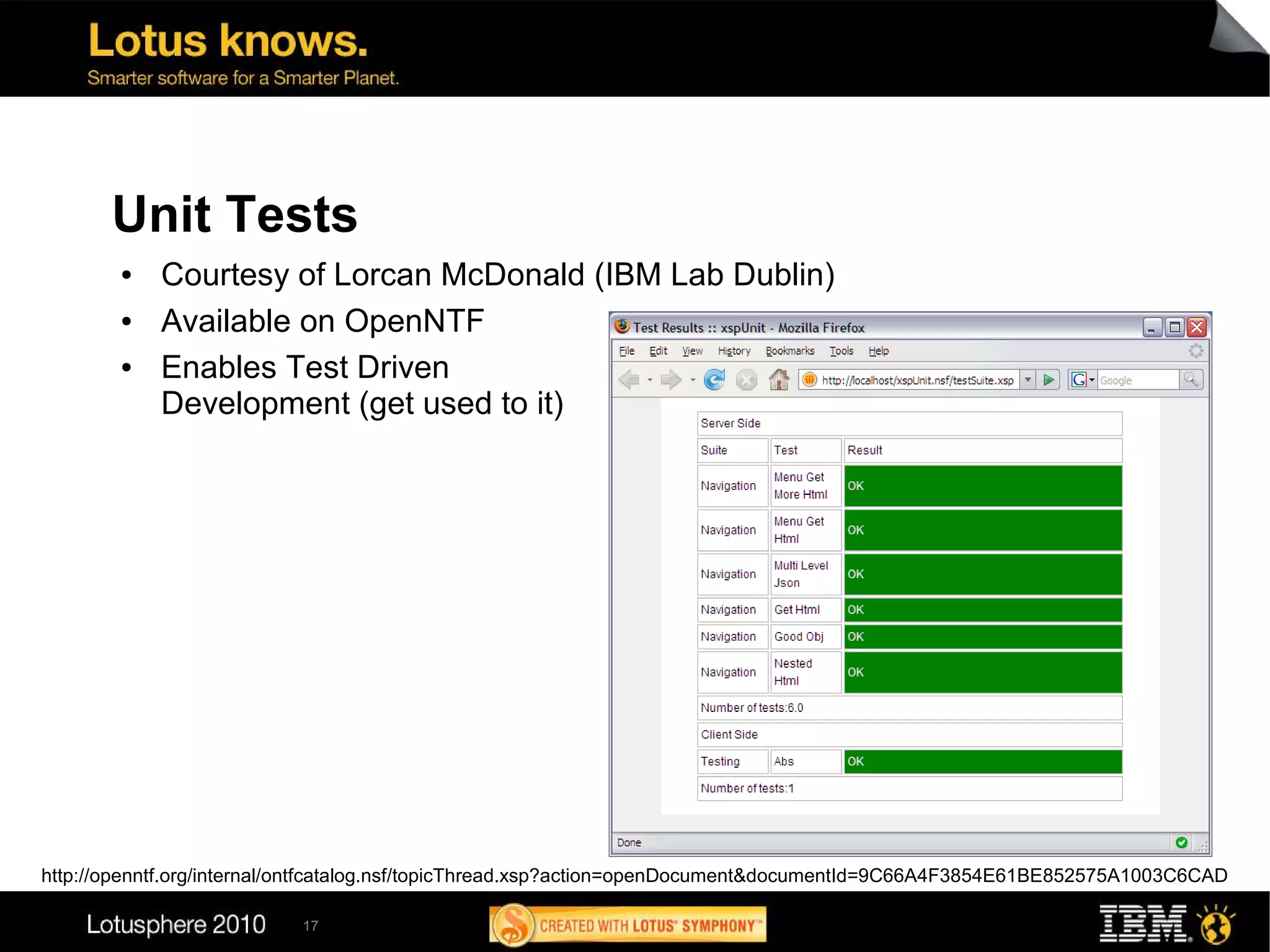1270x952 pixels.
Task: Click the OK result for Abs
Action: pyautogui.click(x=983, y=762)
